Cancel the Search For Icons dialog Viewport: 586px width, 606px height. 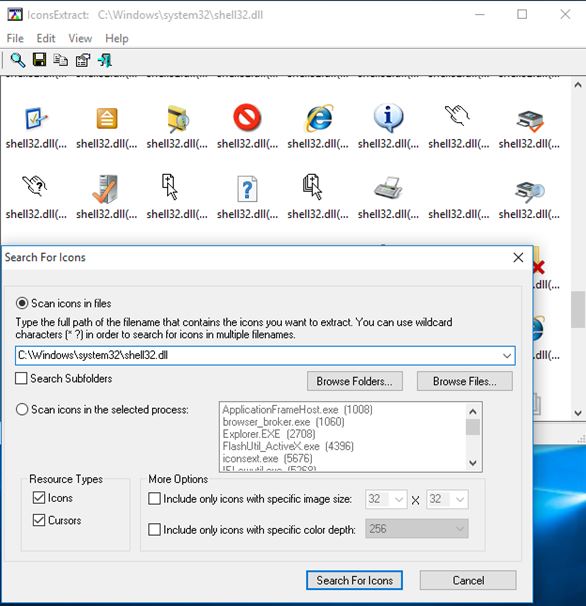pyautogui.click(x=468, y=580)
